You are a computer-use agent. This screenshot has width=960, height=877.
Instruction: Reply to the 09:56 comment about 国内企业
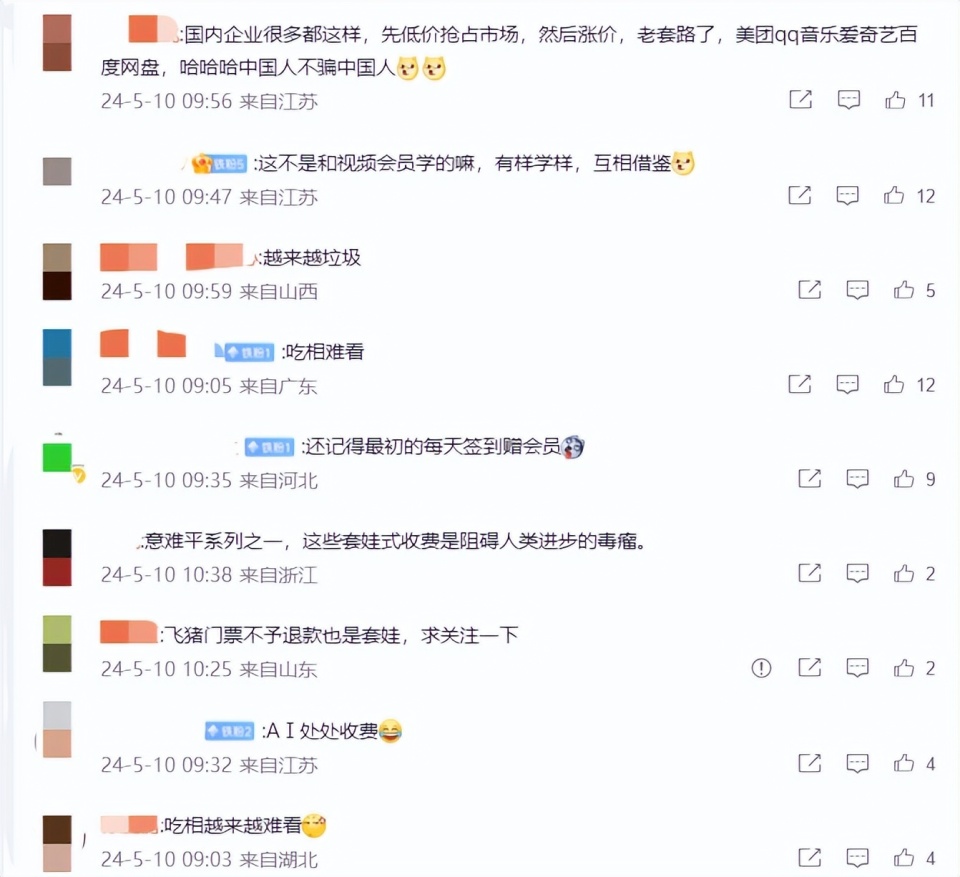(849, 99)
